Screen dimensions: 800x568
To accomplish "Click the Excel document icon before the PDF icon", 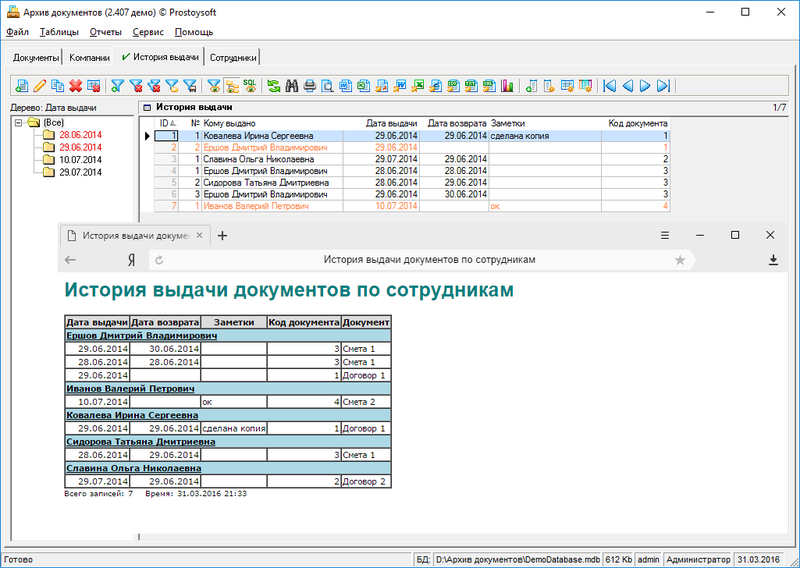I will 363,86.
